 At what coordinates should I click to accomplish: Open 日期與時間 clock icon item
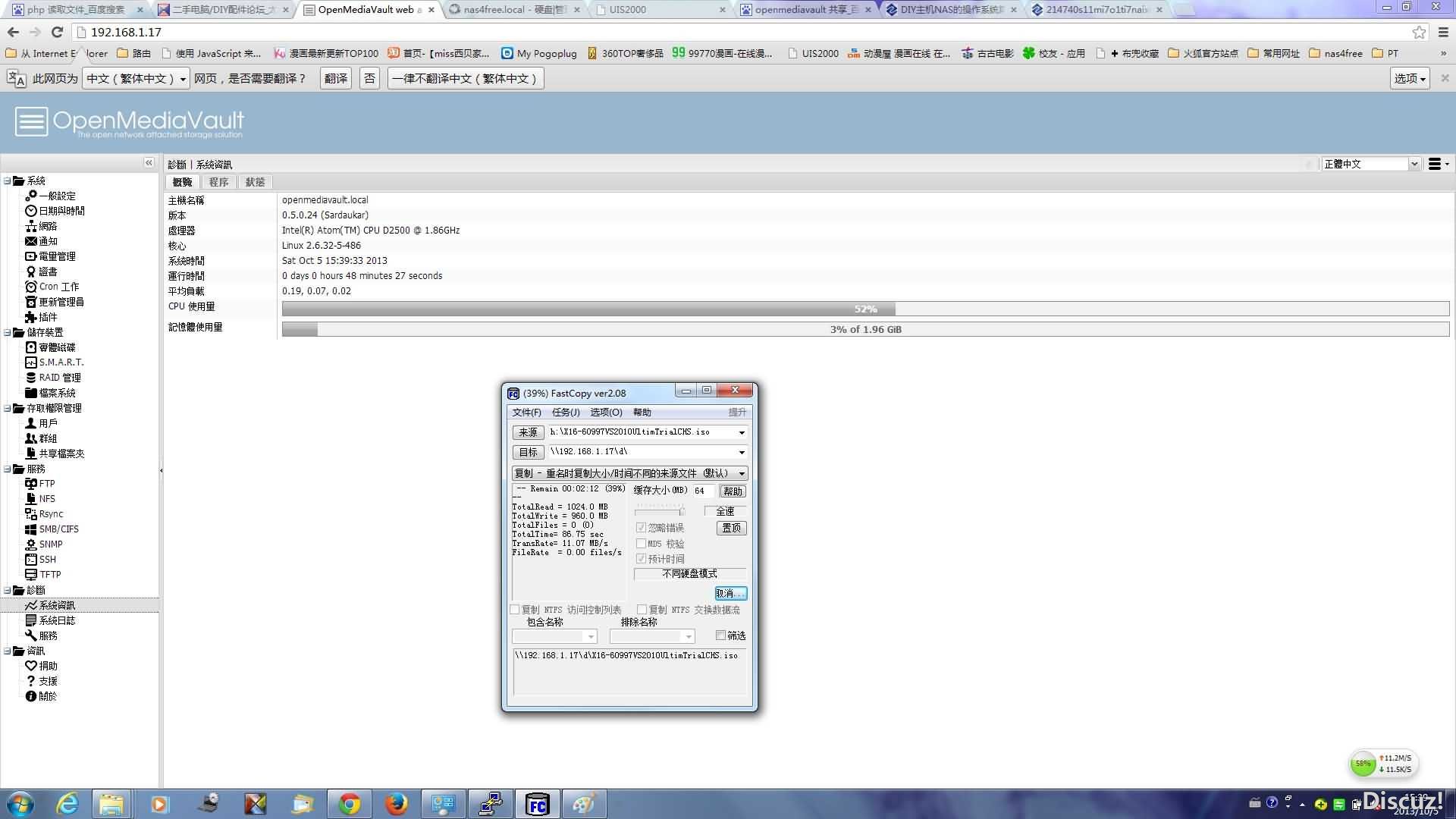coord(55,211)
